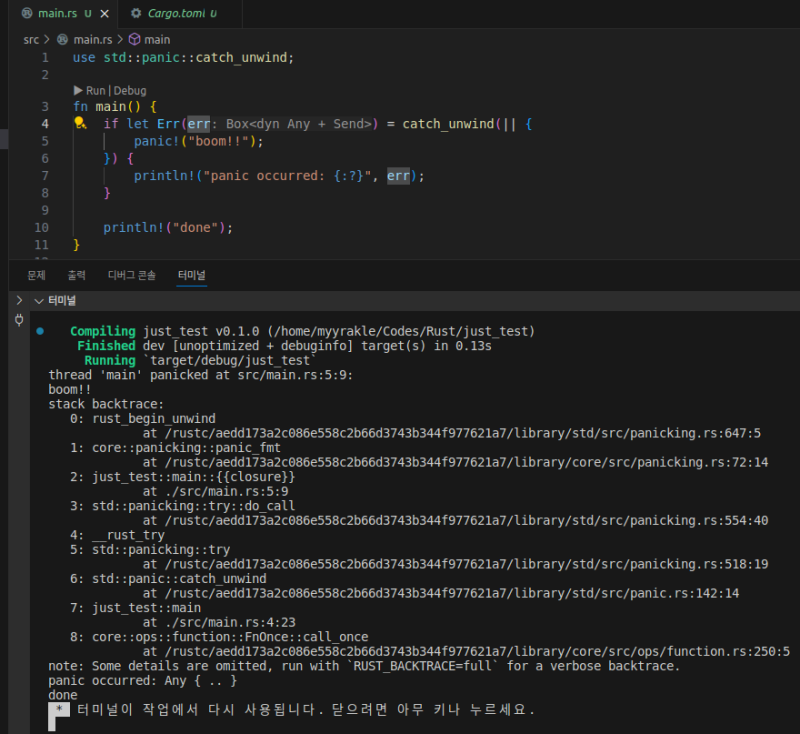Screen dimensions: 800x734
Task: Expand the right-pointing chevron left of 터미널 header
Action: [18, 300]
